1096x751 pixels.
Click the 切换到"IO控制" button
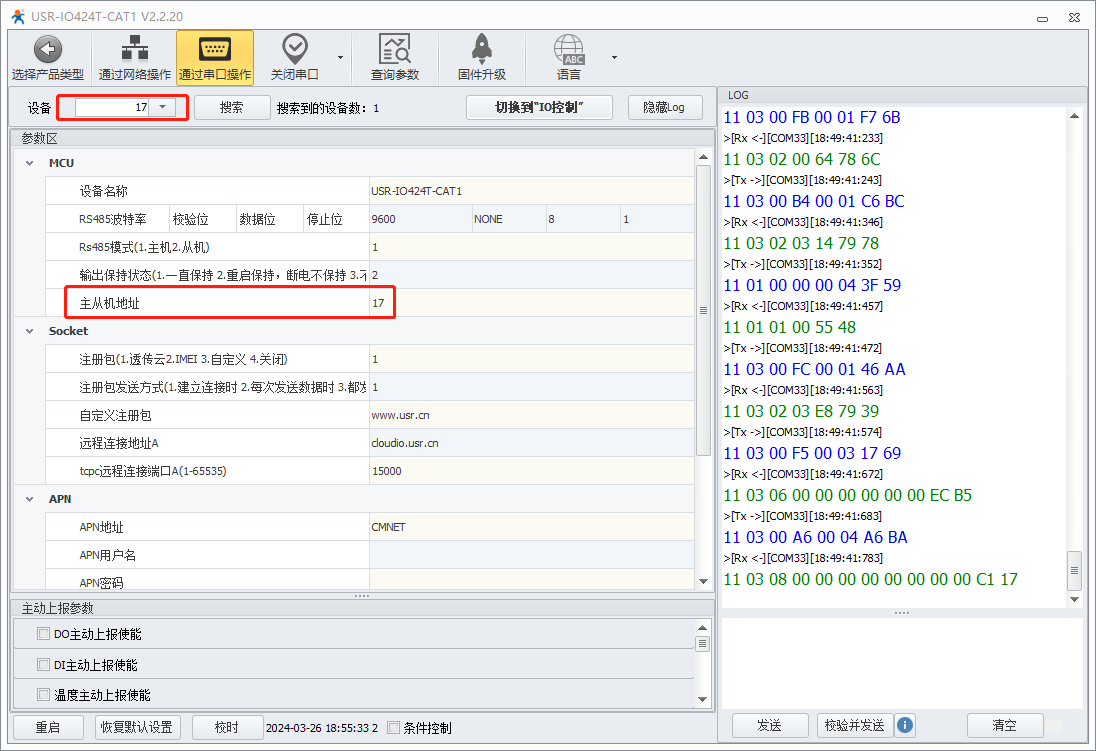(x=539, y=107)
